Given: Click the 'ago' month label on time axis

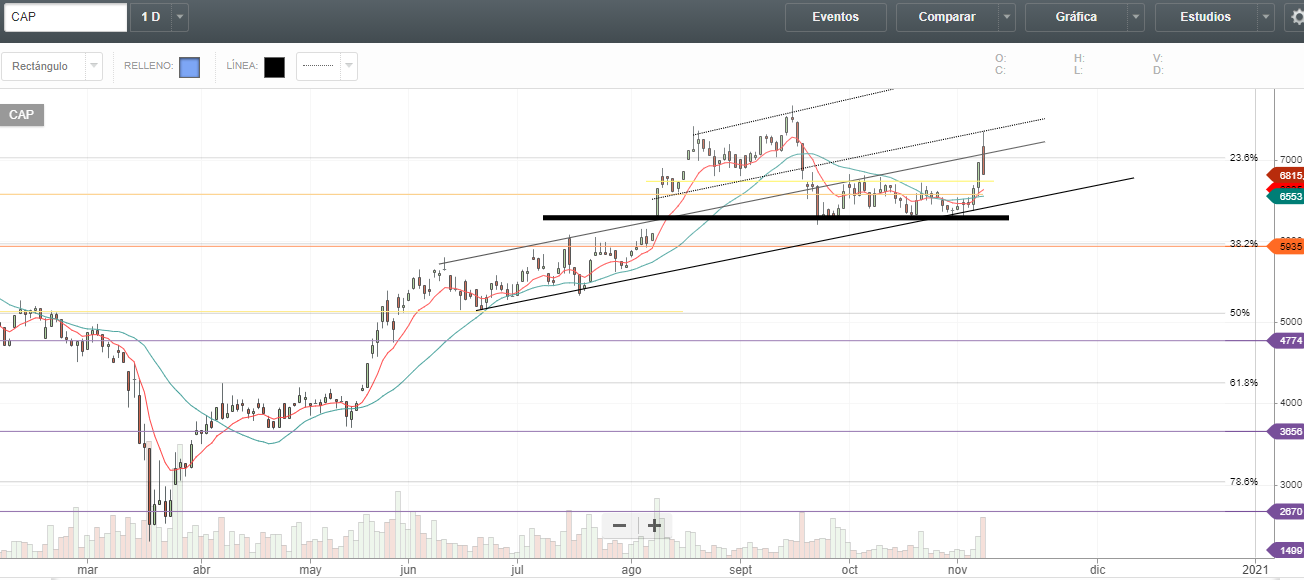Looking at the screenshot, I should 630,569.
